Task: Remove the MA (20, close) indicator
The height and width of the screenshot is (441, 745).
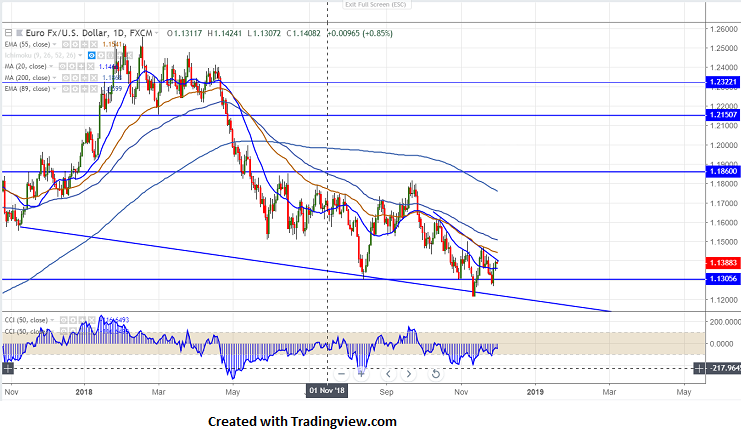Action: tap(90, 67)
